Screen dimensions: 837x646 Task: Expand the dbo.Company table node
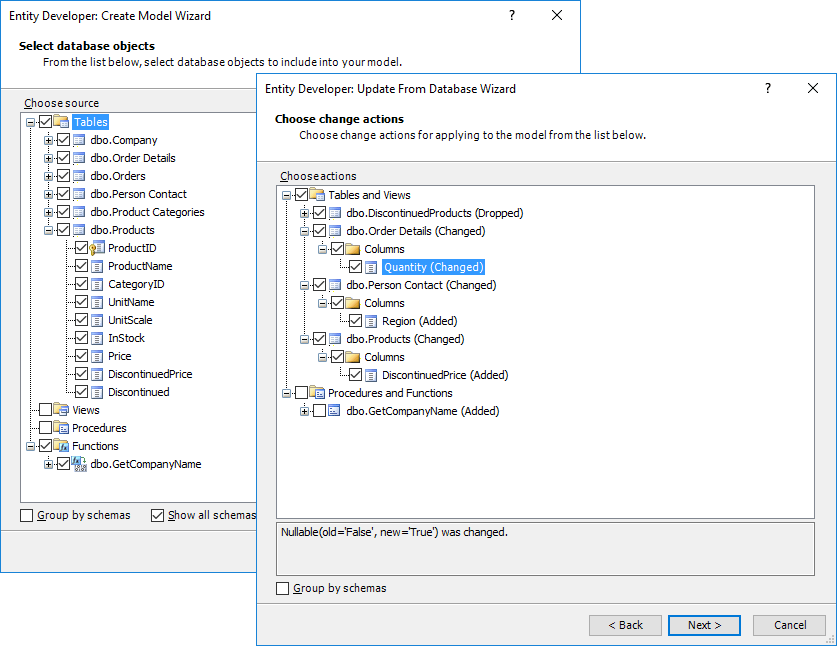47,140
